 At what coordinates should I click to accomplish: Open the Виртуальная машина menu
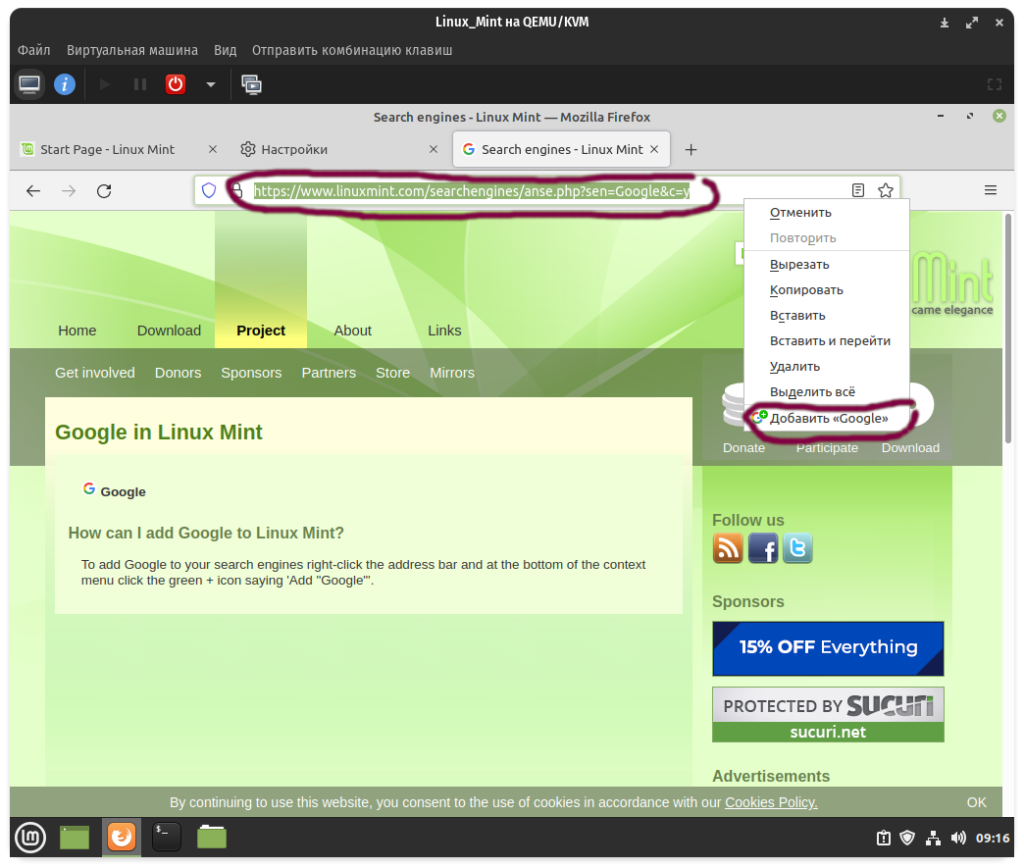point(132,50)
